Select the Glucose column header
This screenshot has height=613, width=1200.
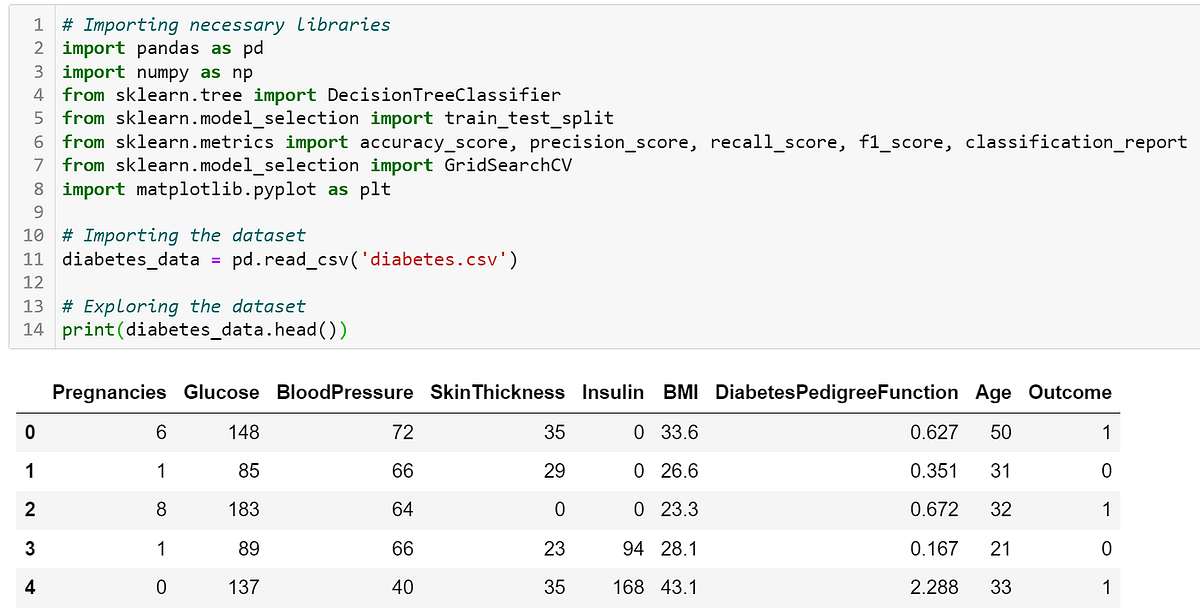(x=221, y=392)
